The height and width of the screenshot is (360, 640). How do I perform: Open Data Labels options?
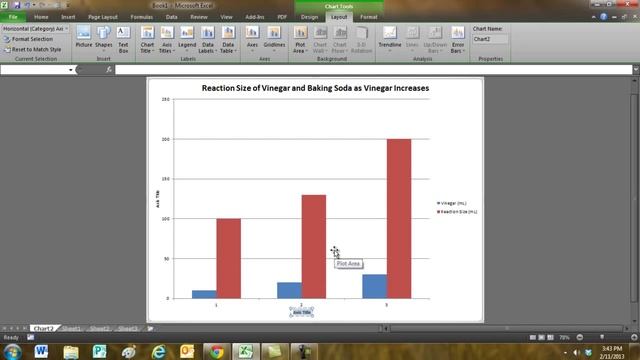(208, 40)
